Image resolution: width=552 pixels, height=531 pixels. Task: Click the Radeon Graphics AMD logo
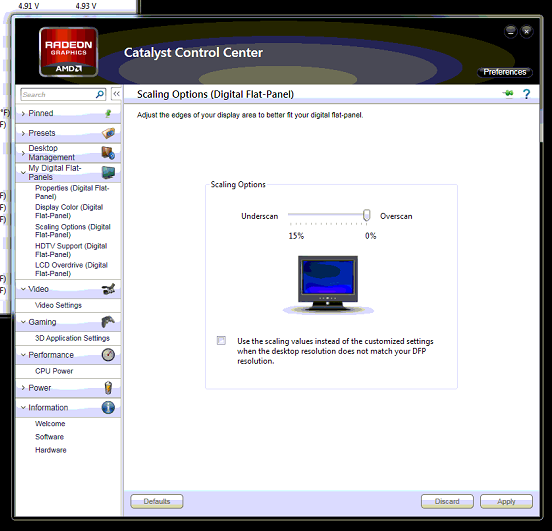69,52
